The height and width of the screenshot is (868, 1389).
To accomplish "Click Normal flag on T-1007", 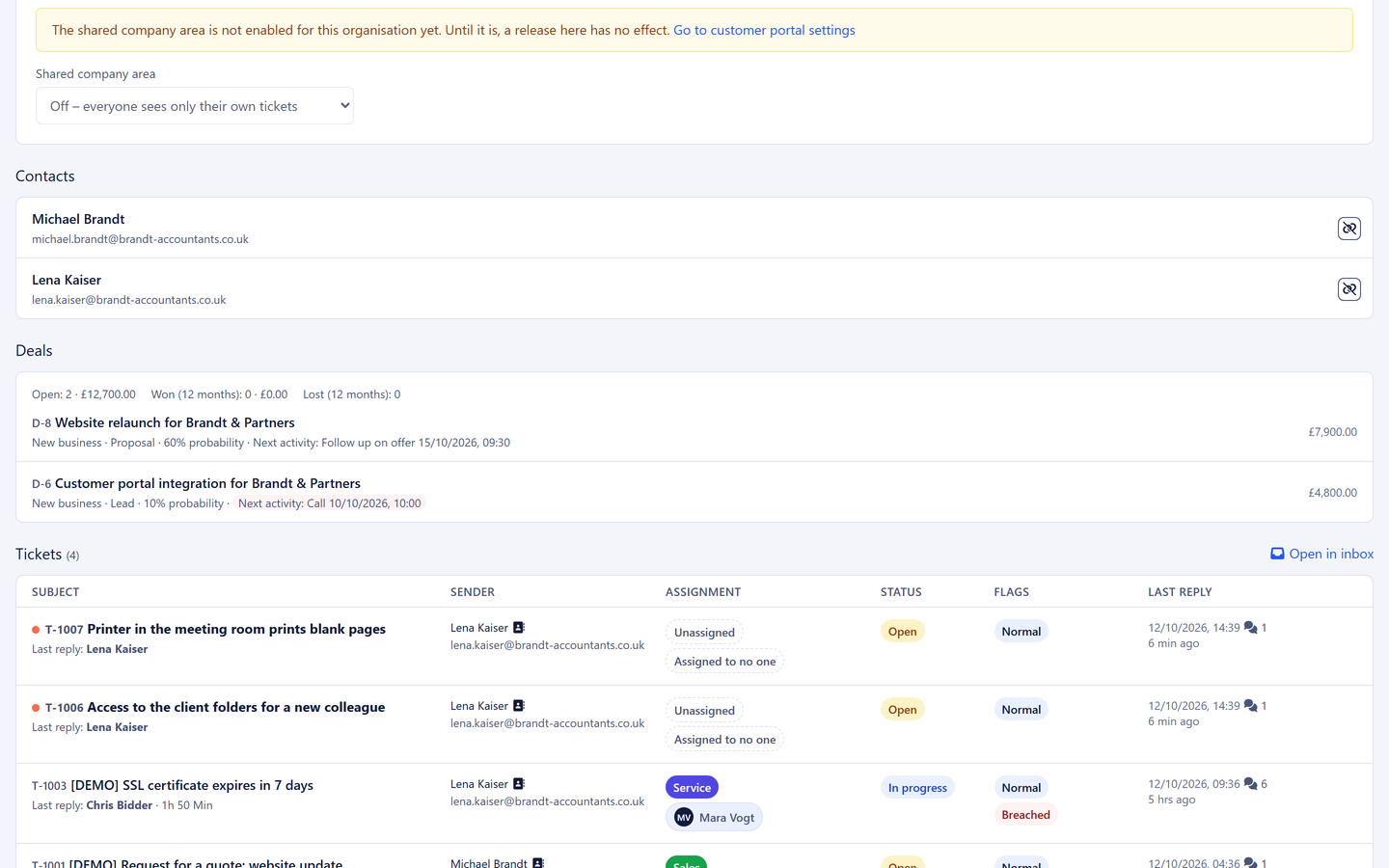I will pos(1021,631).
